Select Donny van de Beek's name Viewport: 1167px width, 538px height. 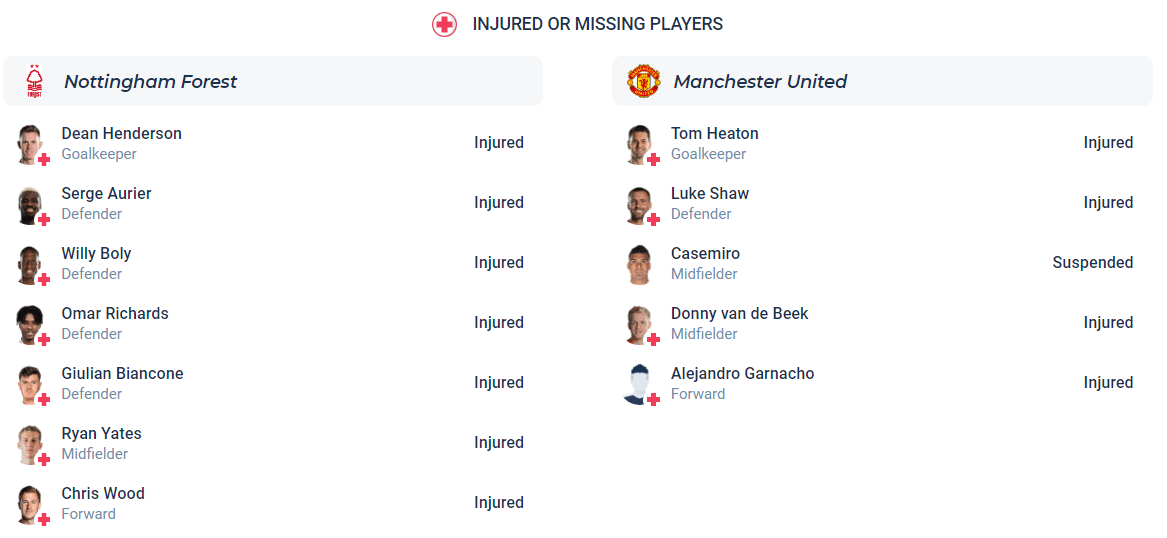[739, 314]
